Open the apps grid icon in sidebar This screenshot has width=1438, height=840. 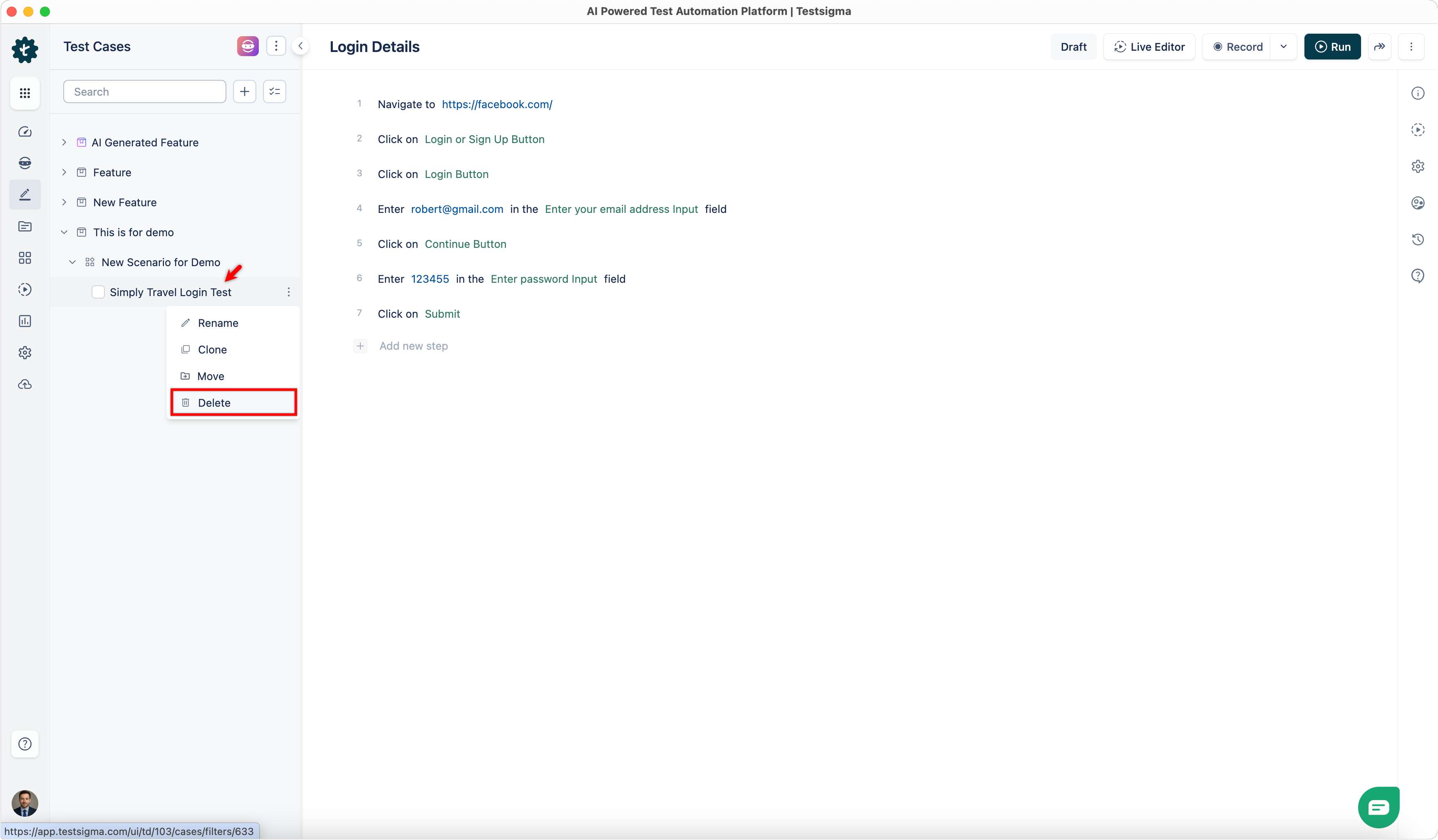pos(25,93)
